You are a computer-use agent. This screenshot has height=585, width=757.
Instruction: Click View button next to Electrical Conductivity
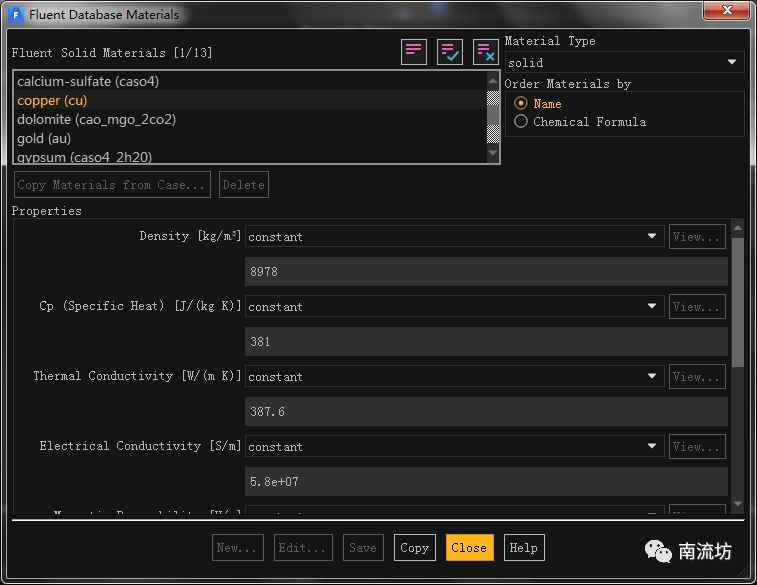[x=697, y=446]
